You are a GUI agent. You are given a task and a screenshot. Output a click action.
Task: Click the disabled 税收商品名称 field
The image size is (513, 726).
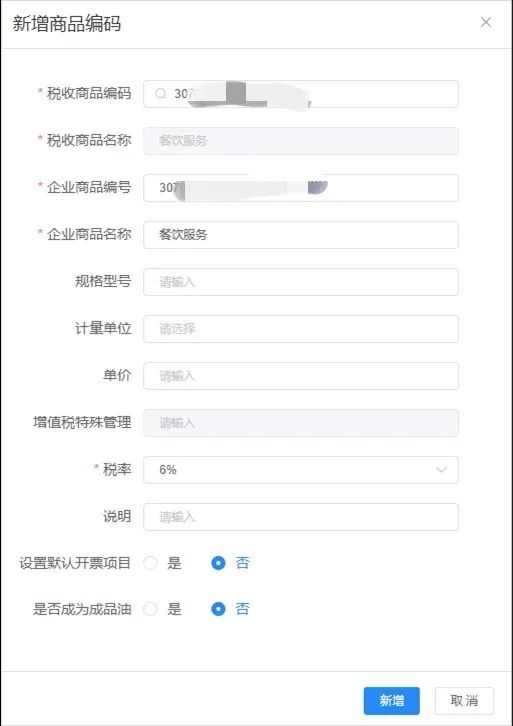point(301,141)
